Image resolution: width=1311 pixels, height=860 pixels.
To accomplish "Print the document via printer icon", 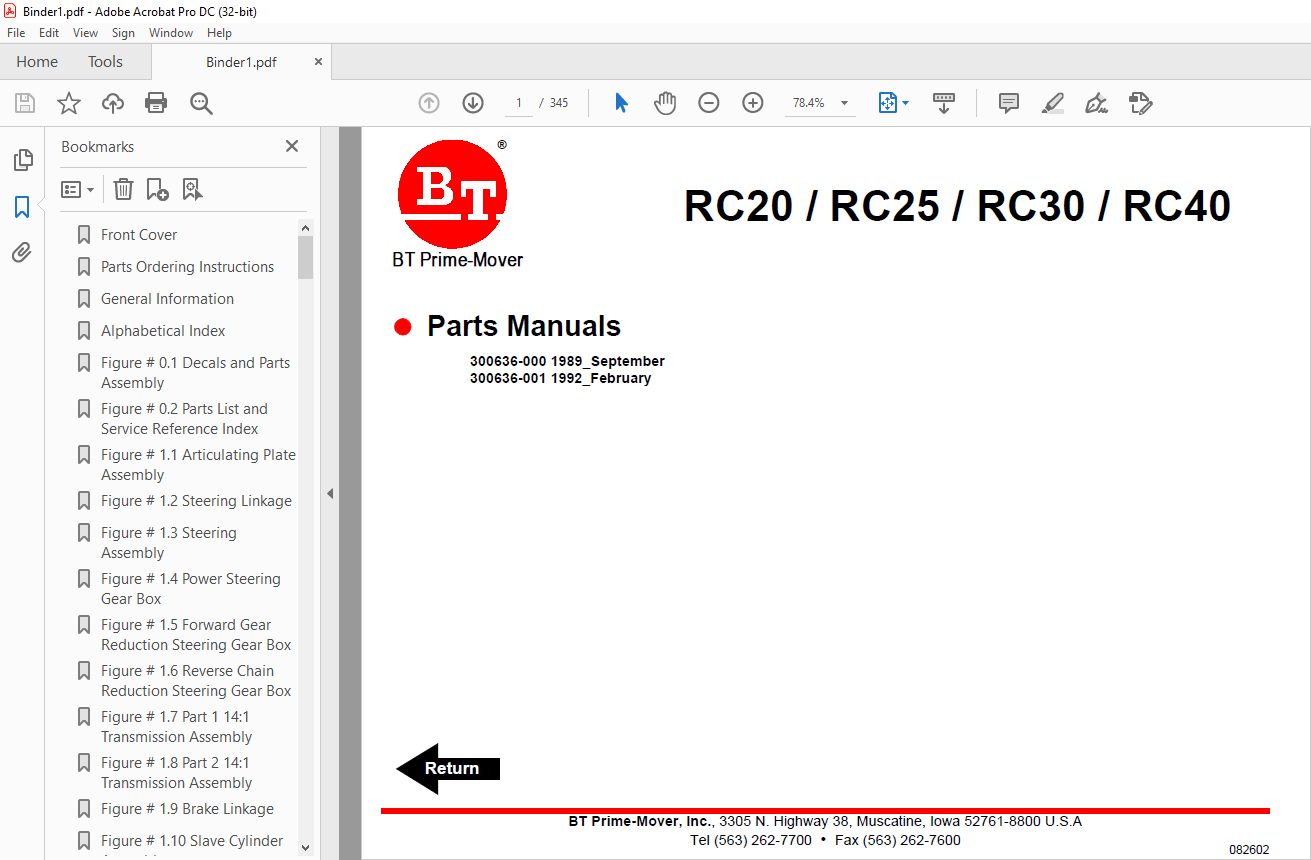I will click(156, 103).
